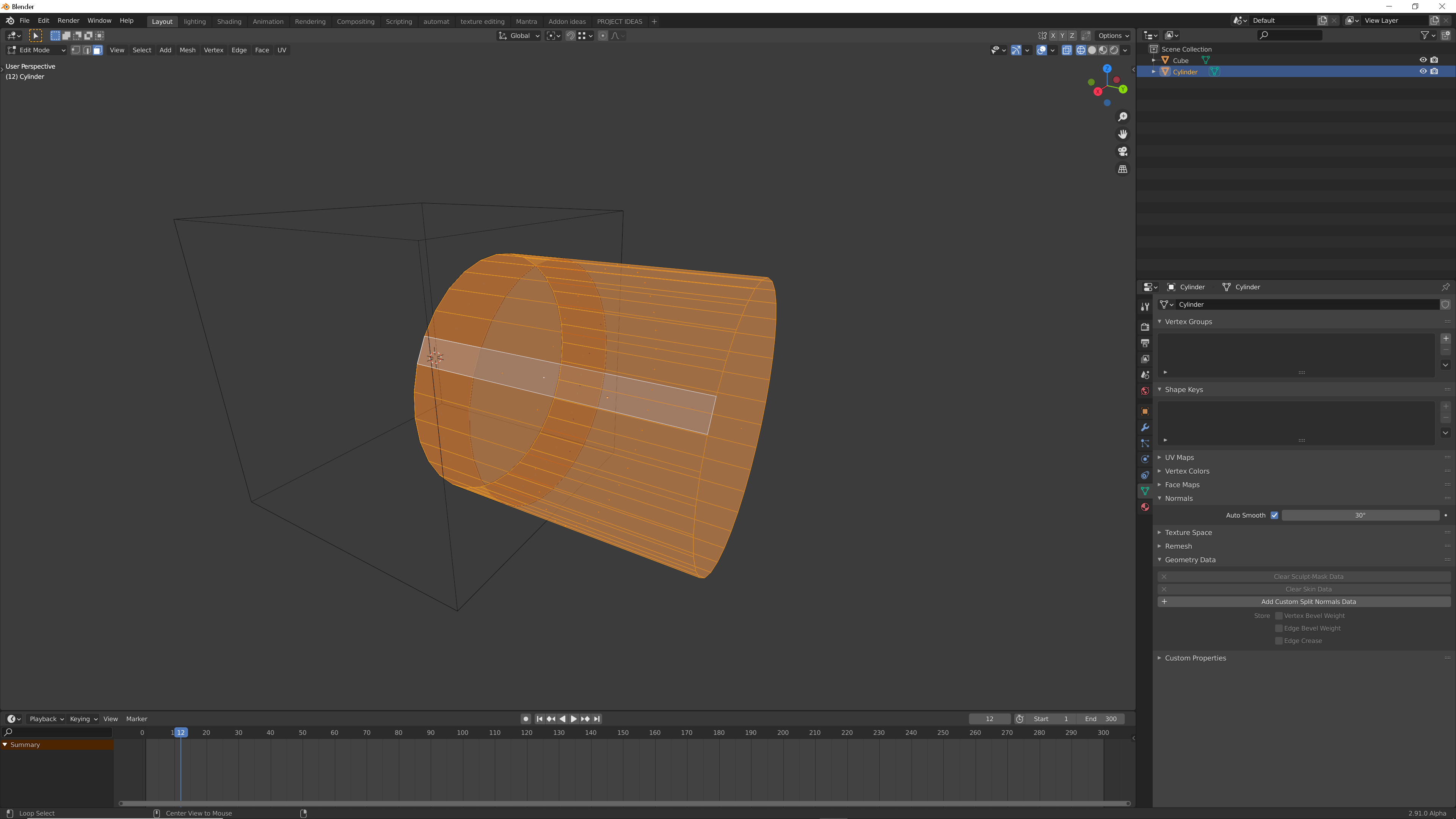Switch to vertex select mode
1456x819 pixels.
pos(75,50)
